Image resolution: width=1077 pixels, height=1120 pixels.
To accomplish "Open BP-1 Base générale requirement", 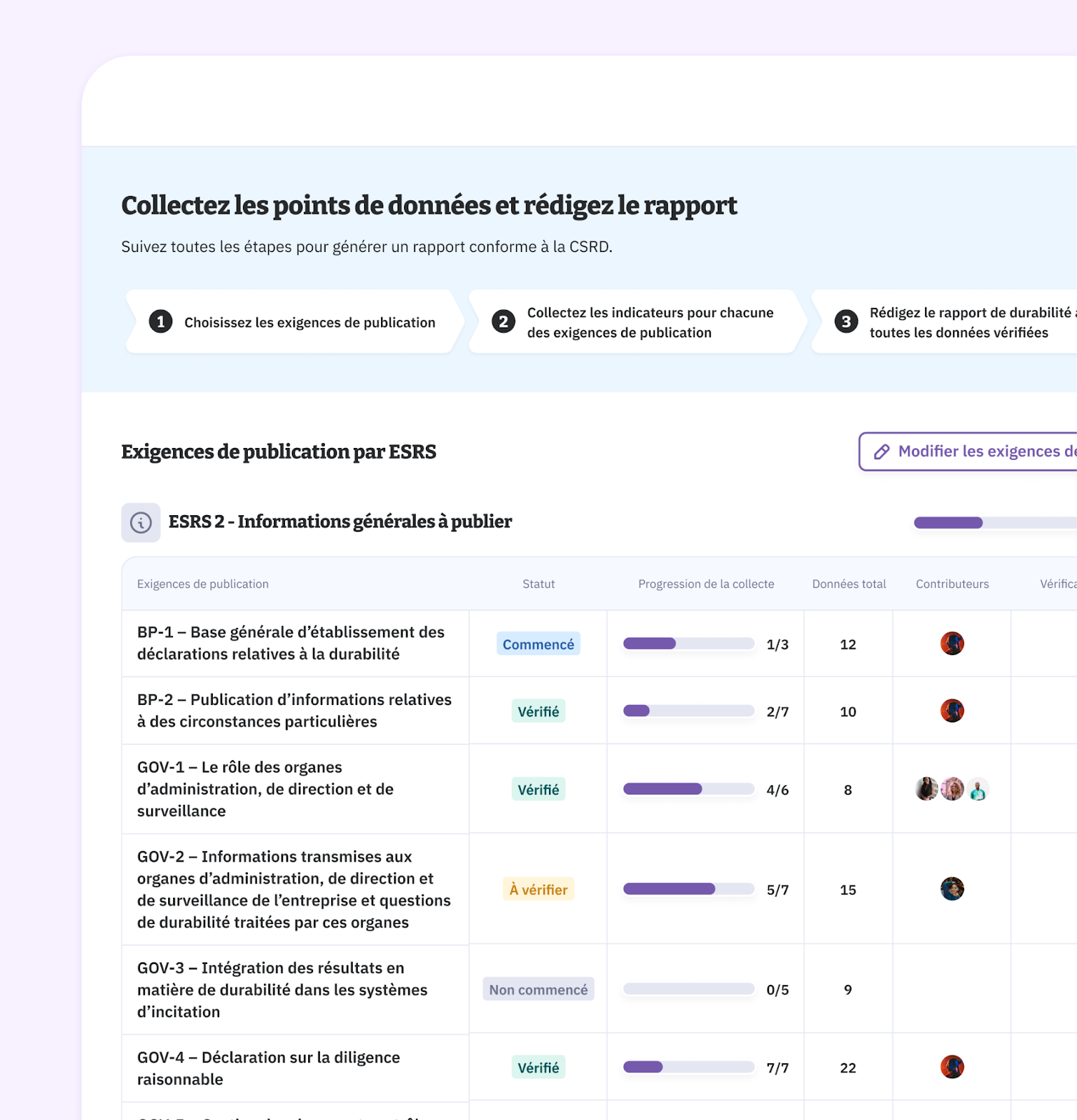I will [291, 643].
